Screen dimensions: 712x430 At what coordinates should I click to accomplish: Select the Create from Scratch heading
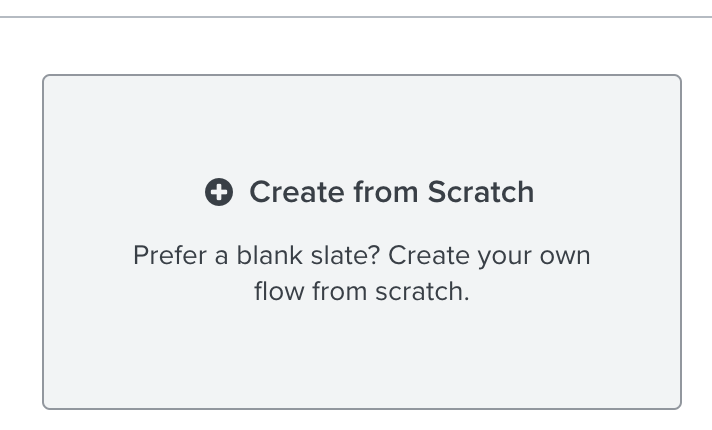click(391, 192)
